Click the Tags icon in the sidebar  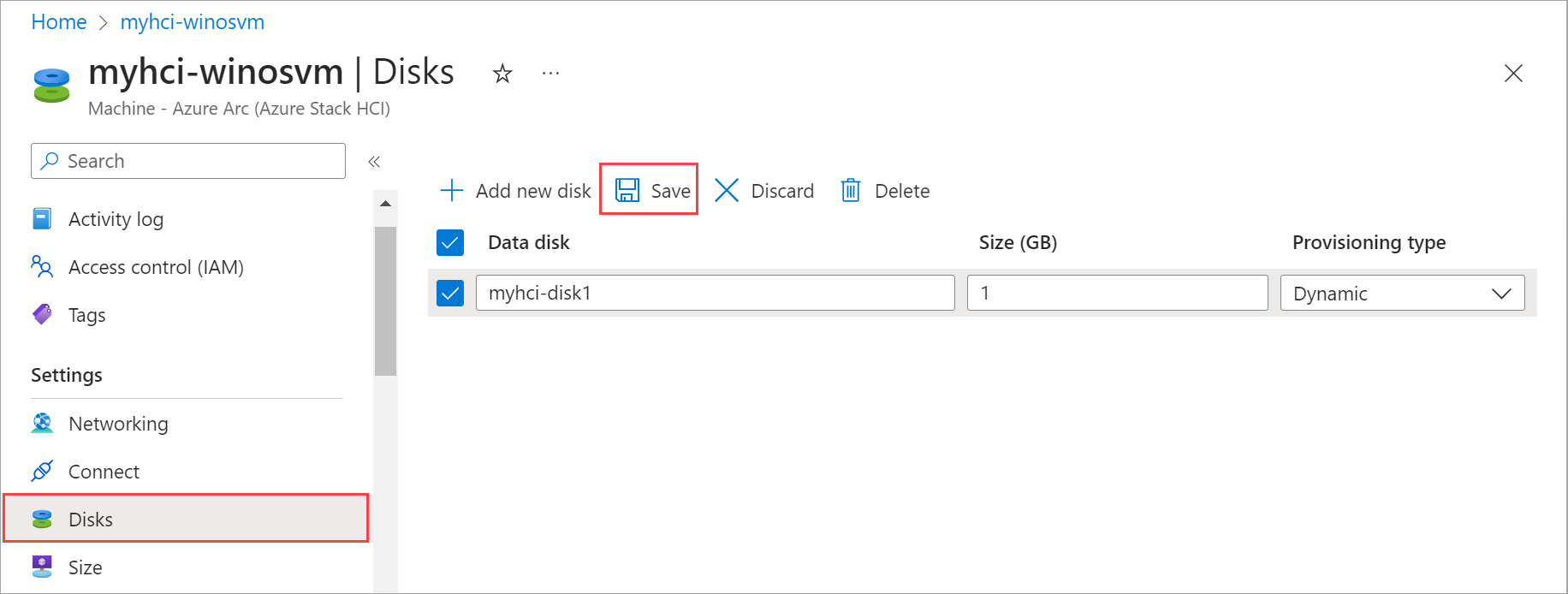pos(42,315)
